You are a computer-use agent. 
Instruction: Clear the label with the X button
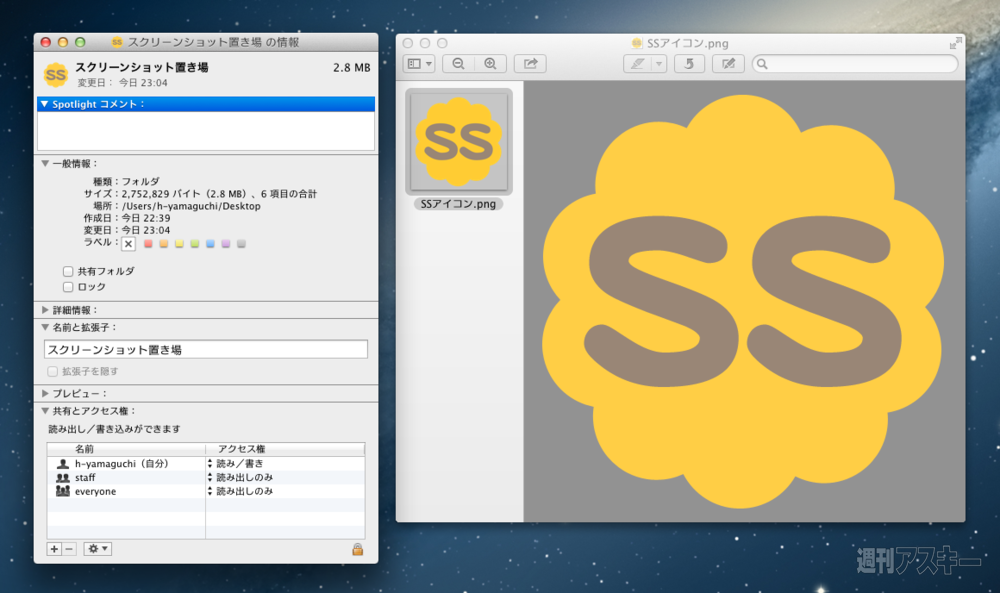tap(128, 244)
